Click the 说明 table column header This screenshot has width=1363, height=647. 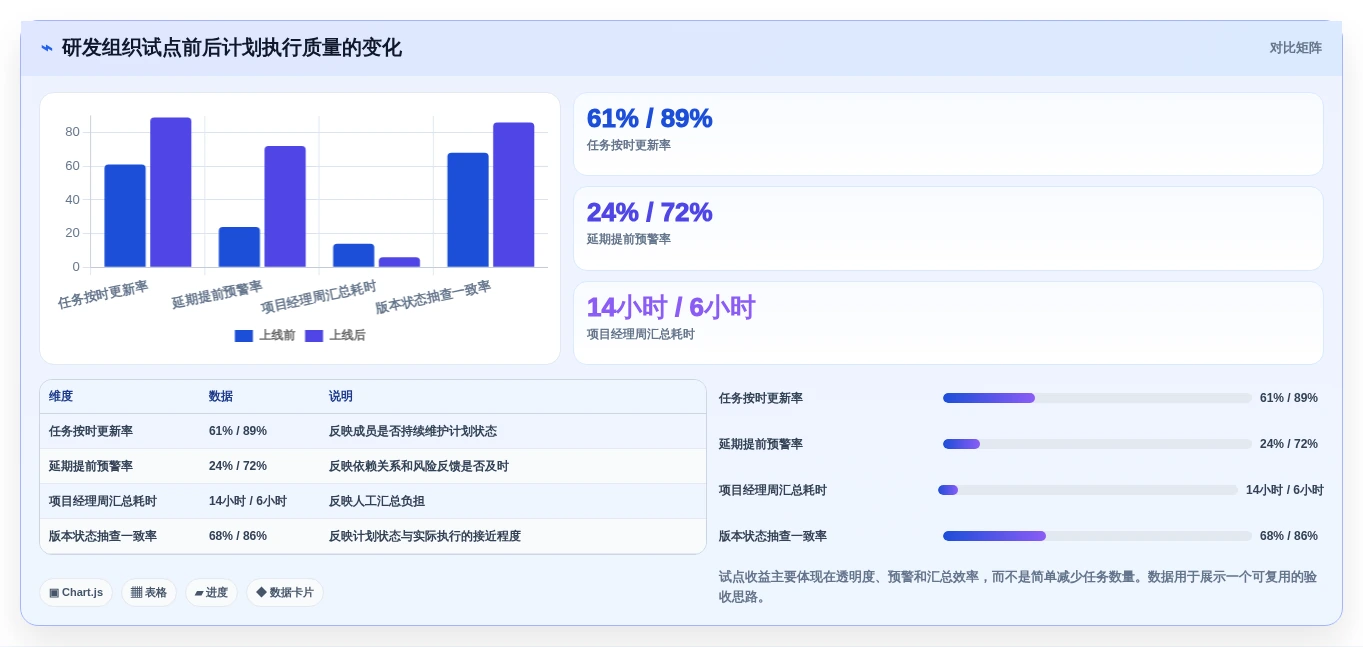pos(341,397)
